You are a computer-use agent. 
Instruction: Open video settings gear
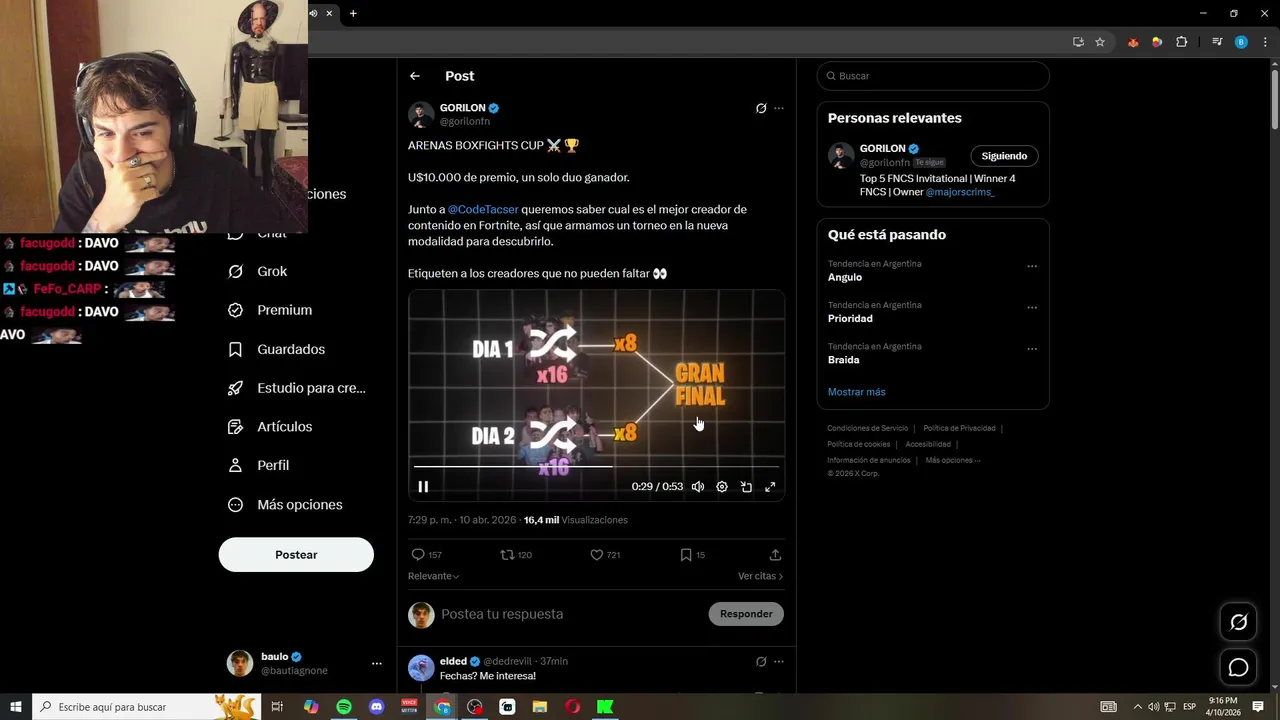pos(722,487)
